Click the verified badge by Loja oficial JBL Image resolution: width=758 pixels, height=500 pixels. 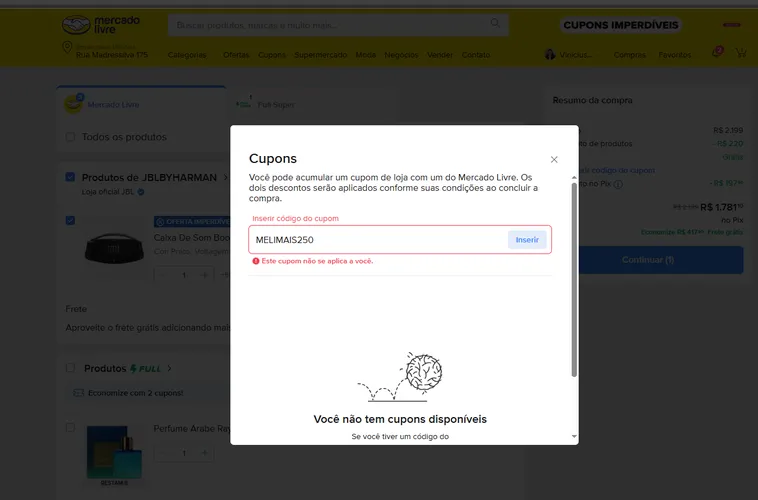click(x=141, y=192)
